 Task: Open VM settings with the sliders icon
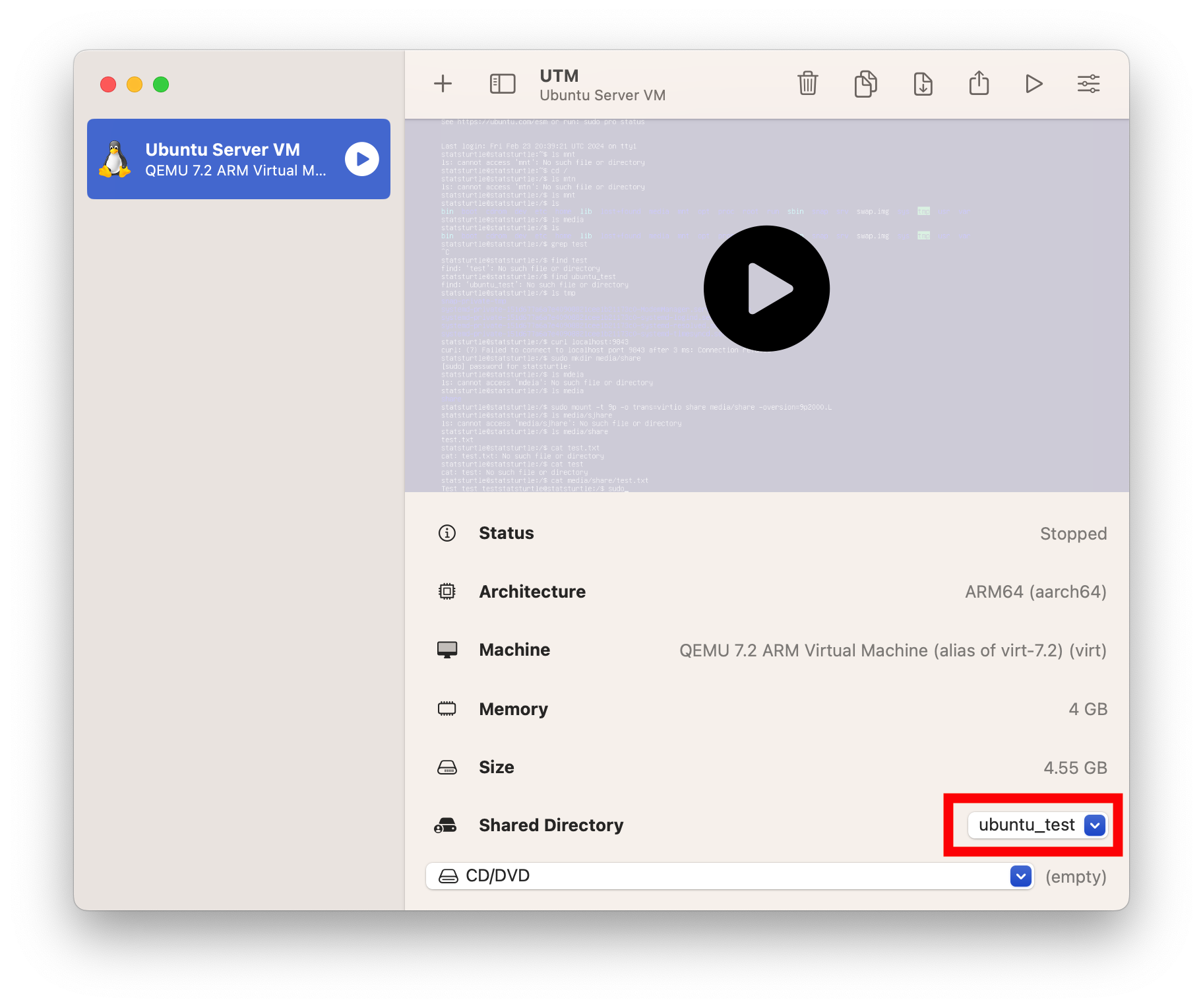point(1088,84)
